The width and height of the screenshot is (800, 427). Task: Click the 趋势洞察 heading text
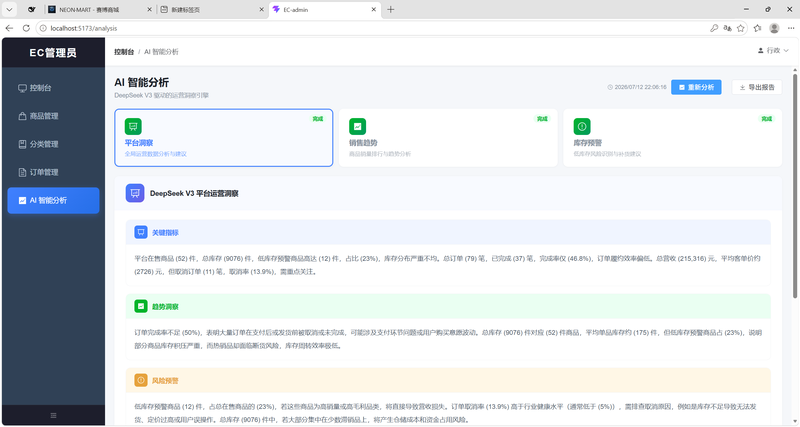(x=165, y=307)
